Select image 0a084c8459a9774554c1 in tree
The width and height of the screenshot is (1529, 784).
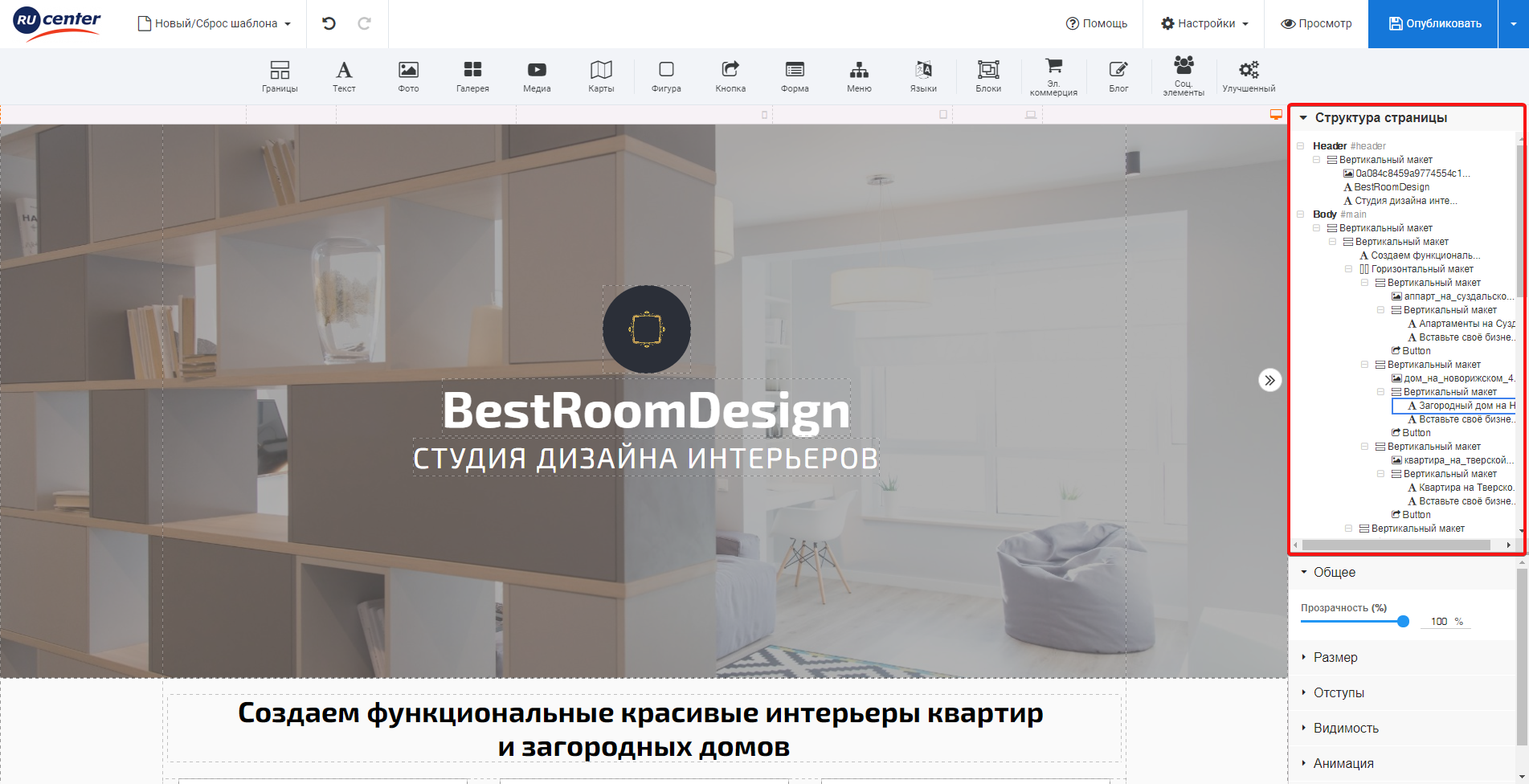pyautogui.click(x=1406, y=173)
